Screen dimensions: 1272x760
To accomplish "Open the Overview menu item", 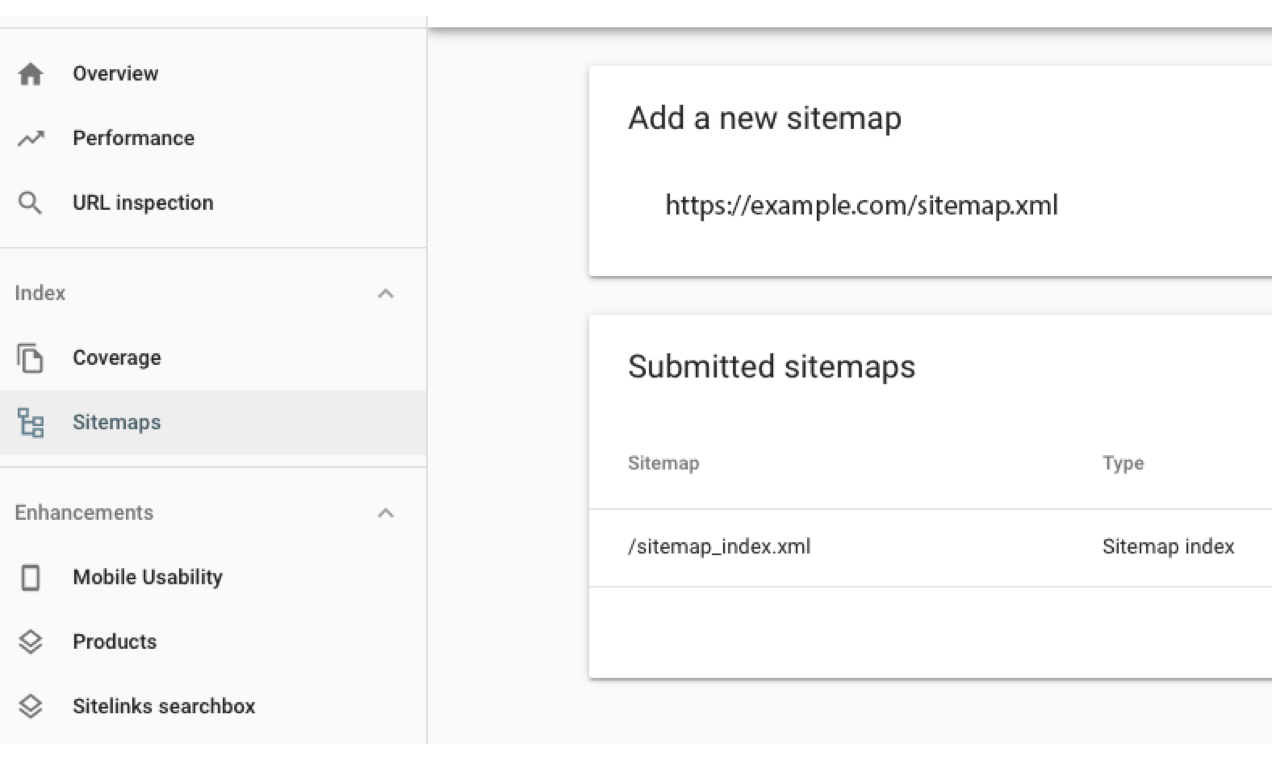I will [x=213, y=74].
